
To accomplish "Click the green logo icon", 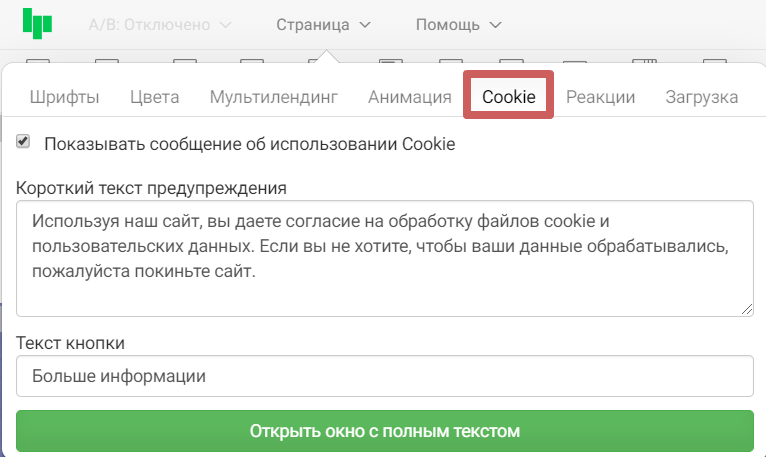I will point(38,24).
